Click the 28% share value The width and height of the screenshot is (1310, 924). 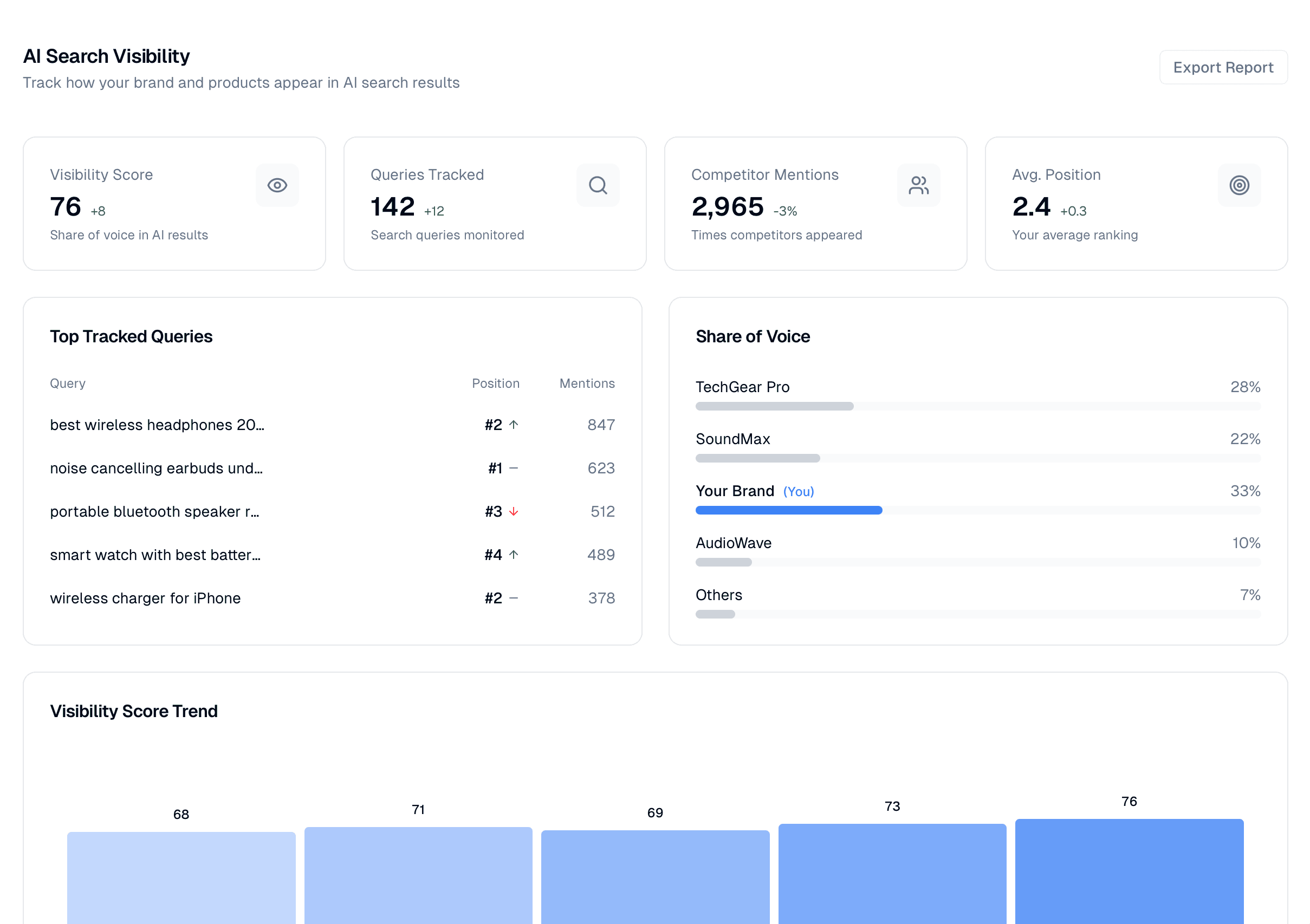[x=1246, y=387]
